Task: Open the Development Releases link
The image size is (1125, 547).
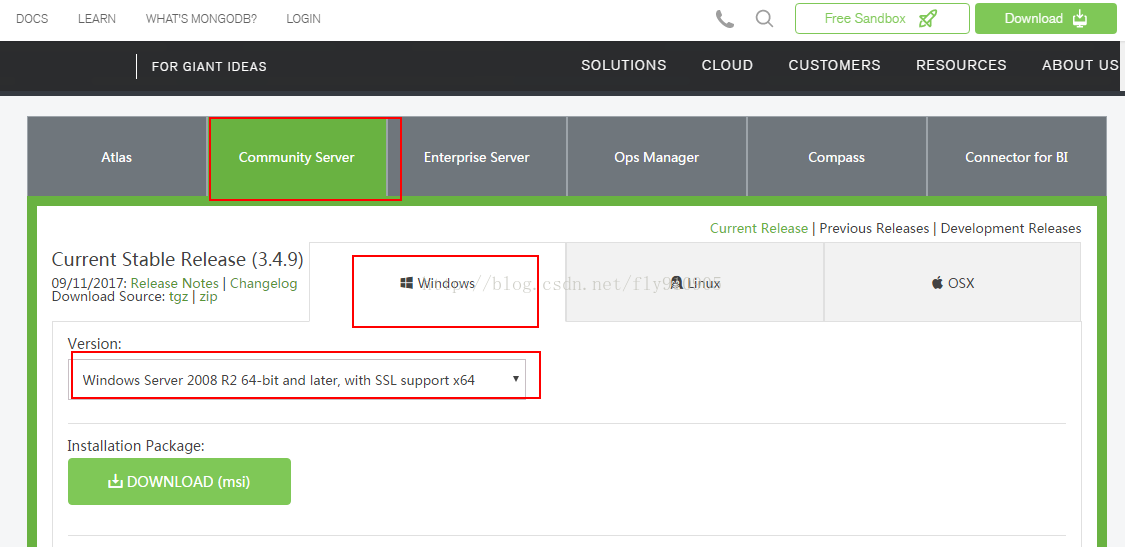Action: pos(1011,228)
